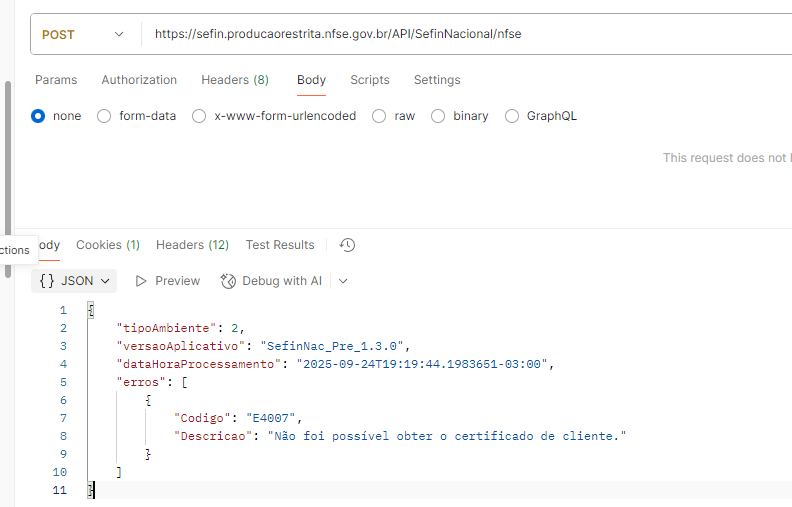Image resolution: width=792 pixels, height=507 pixels.
Task: Open the Authorization tab
Action: point(139,80)
